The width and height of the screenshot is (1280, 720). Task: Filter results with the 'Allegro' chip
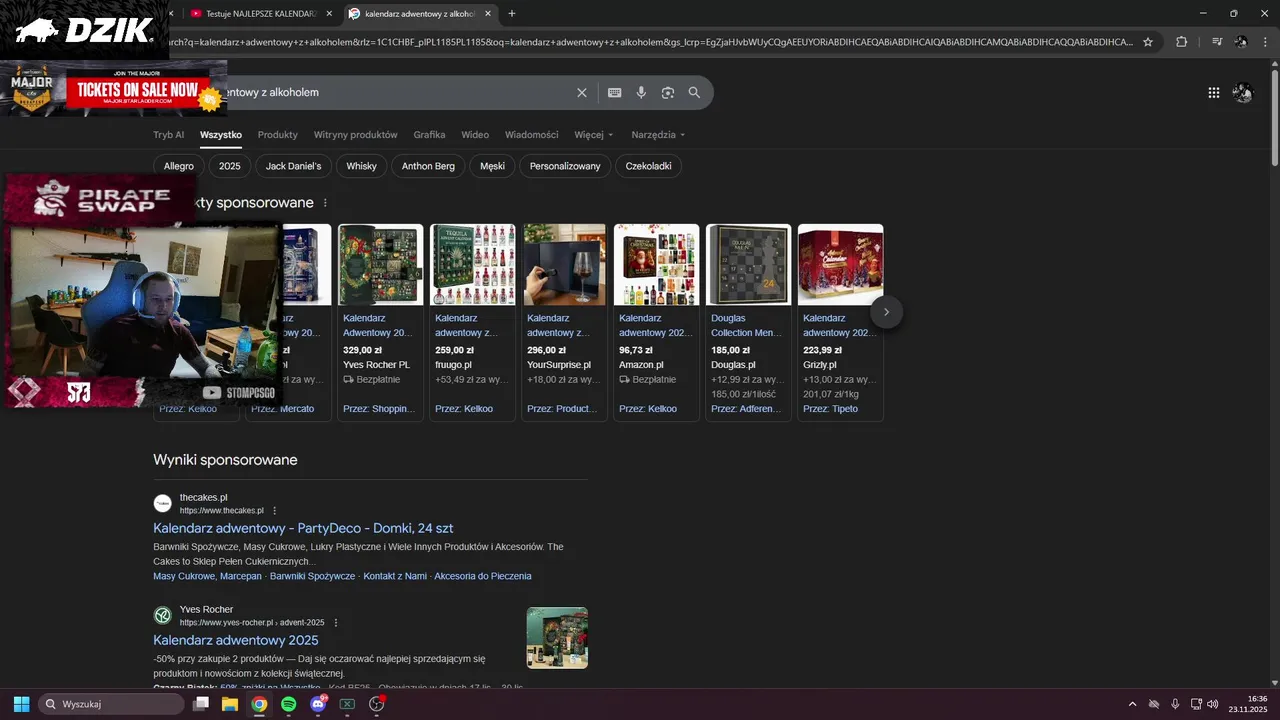click(x=179, y=166)
